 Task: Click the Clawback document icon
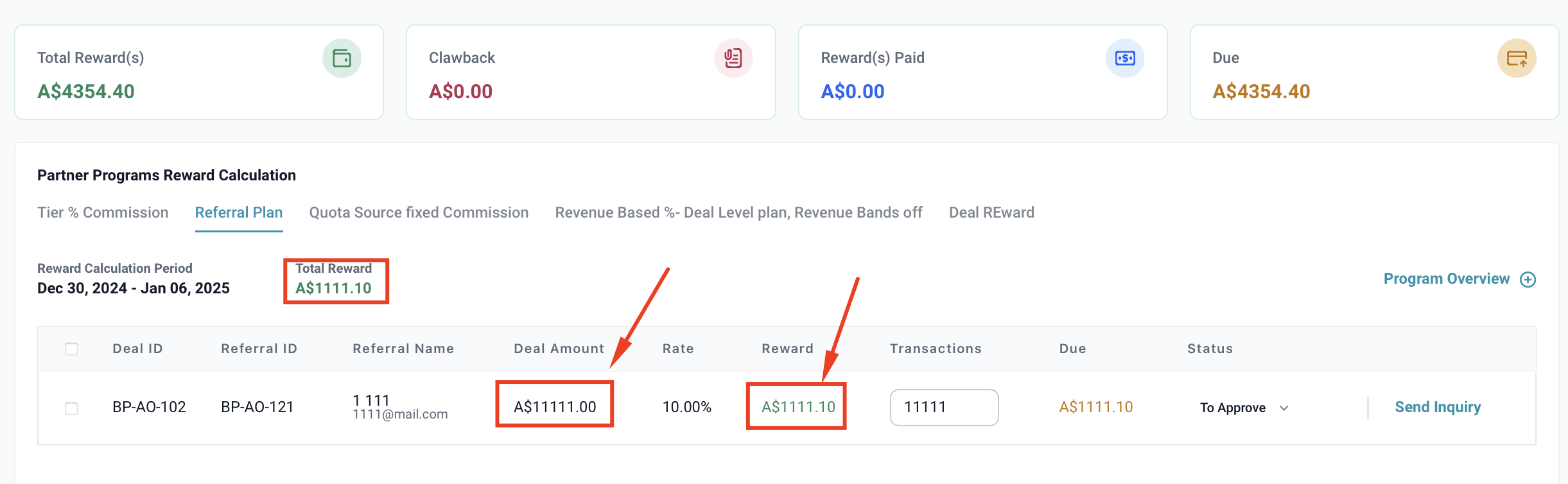[733, 58]
